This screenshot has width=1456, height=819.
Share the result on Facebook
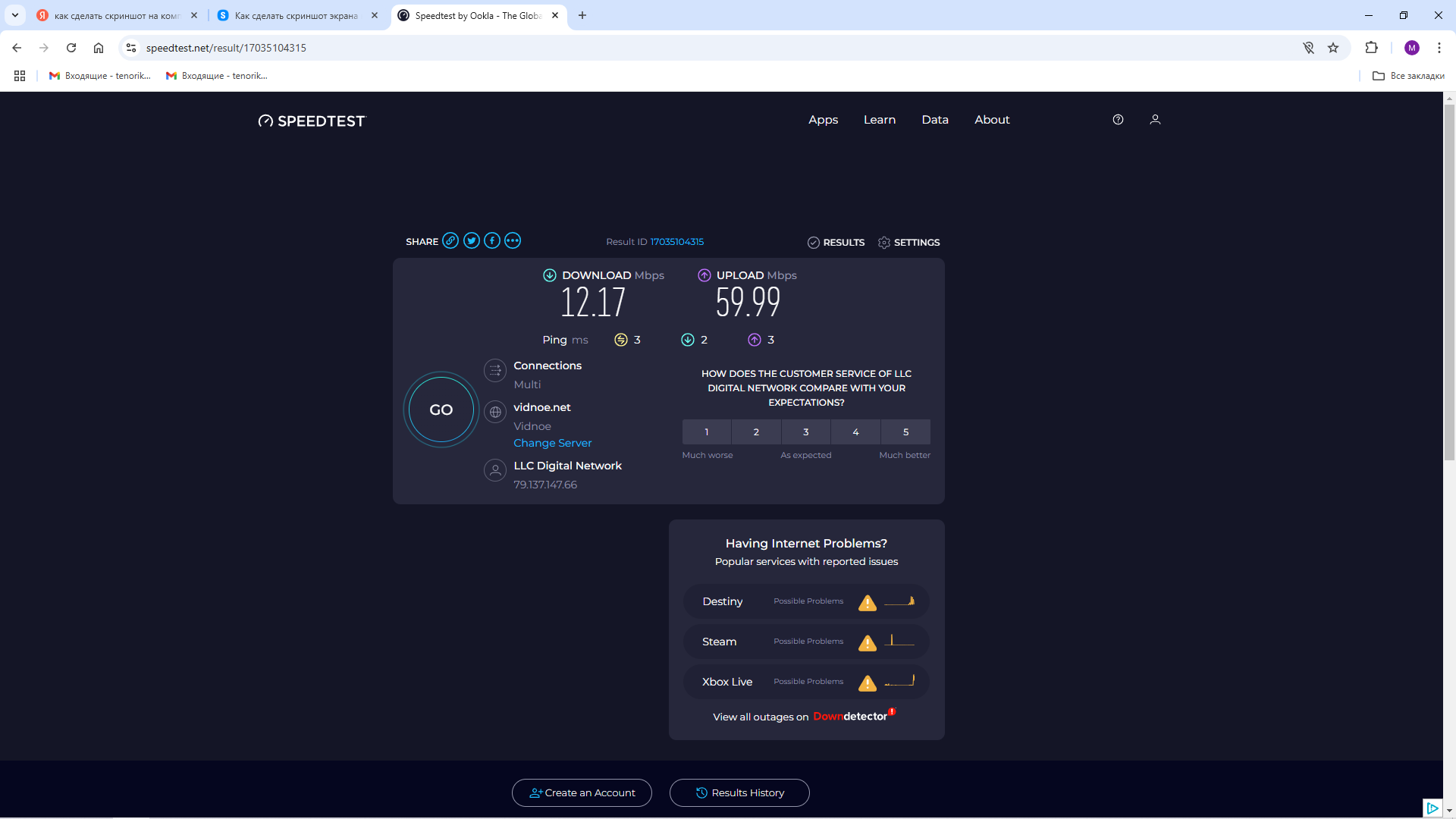point(492,241)
